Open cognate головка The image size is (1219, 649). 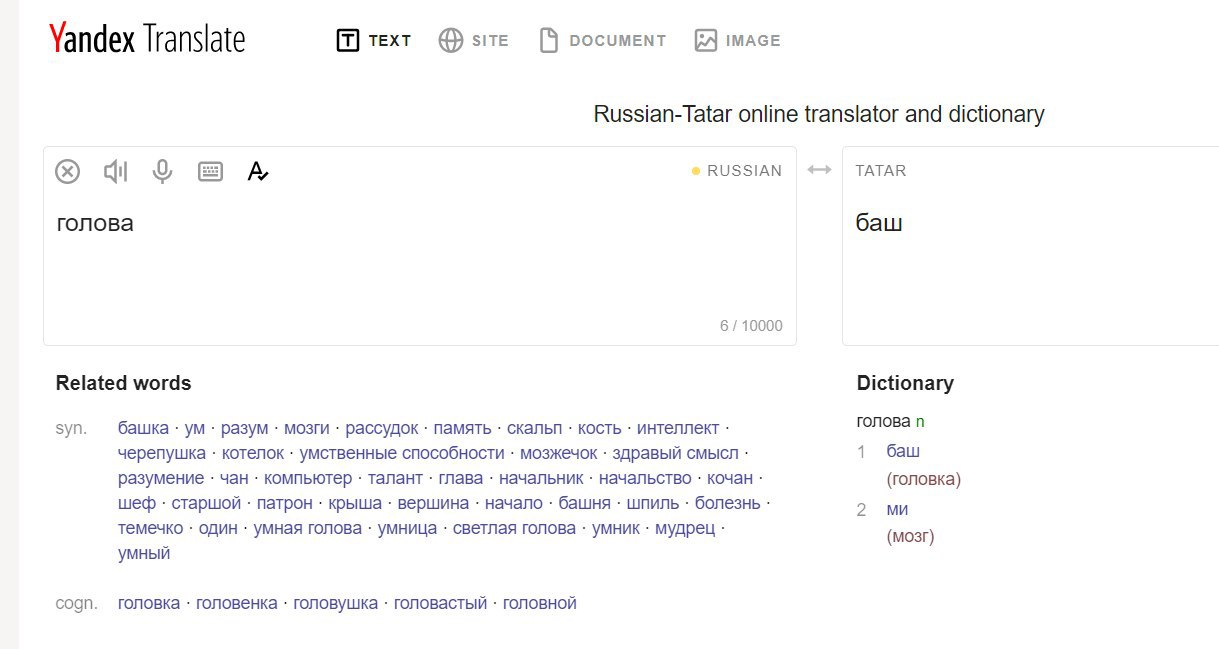(x=149, y=603)
